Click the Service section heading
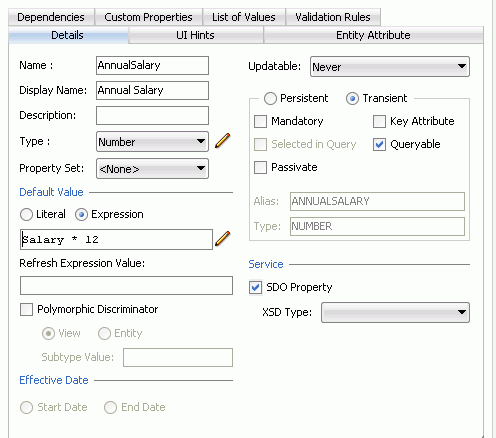The image size is (496, 438). [x=266, y=264]
